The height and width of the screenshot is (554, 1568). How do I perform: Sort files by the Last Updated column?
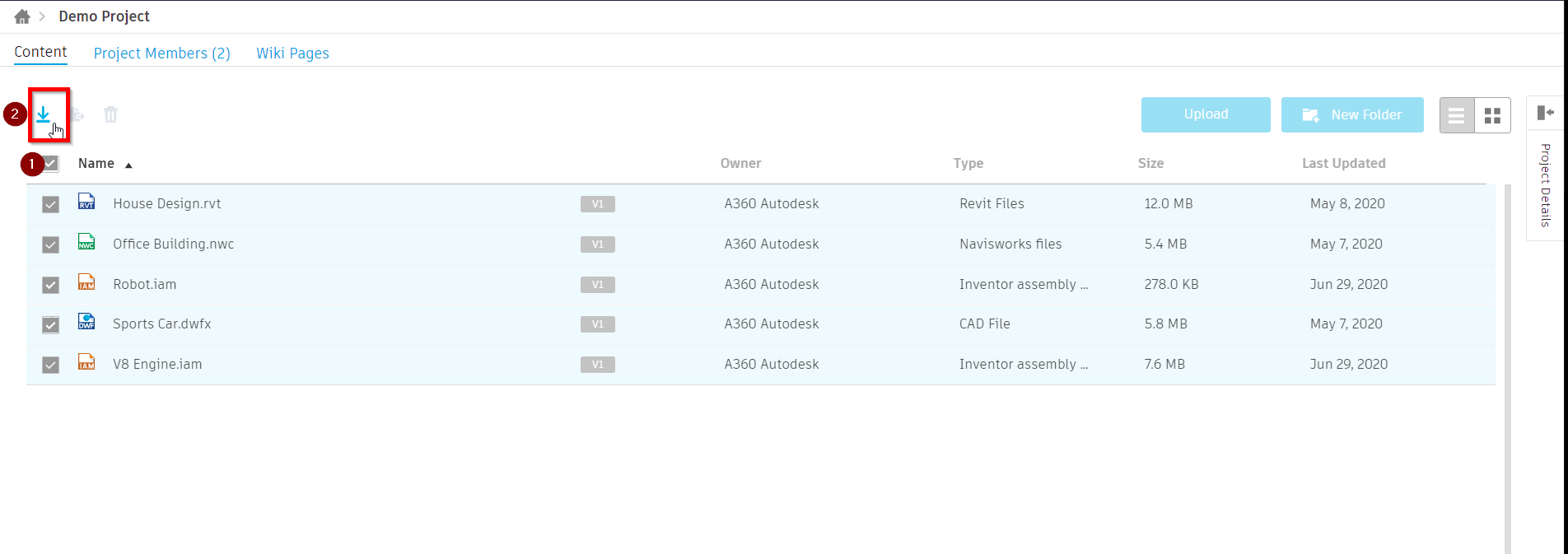[x=1343, y=164]
